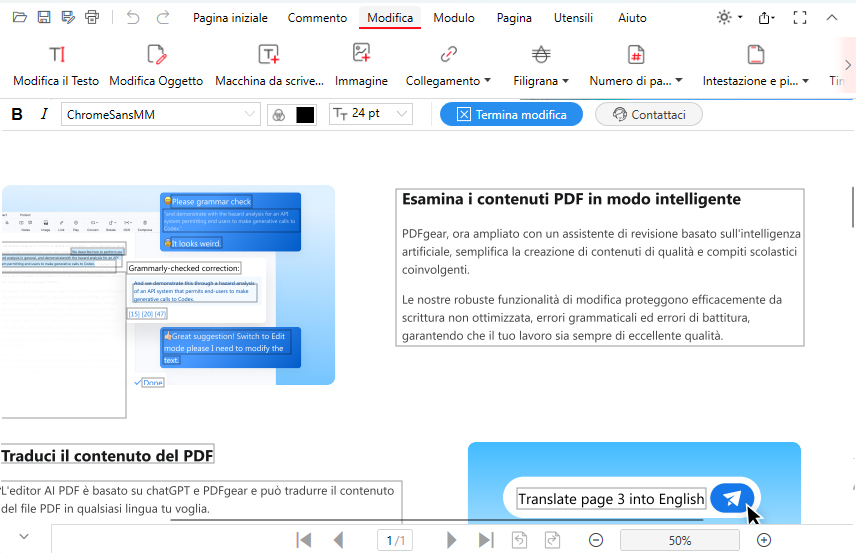Expand the bottom-left chevron panel
Screen dimensions: 856x553
click(x=24, y=536)
